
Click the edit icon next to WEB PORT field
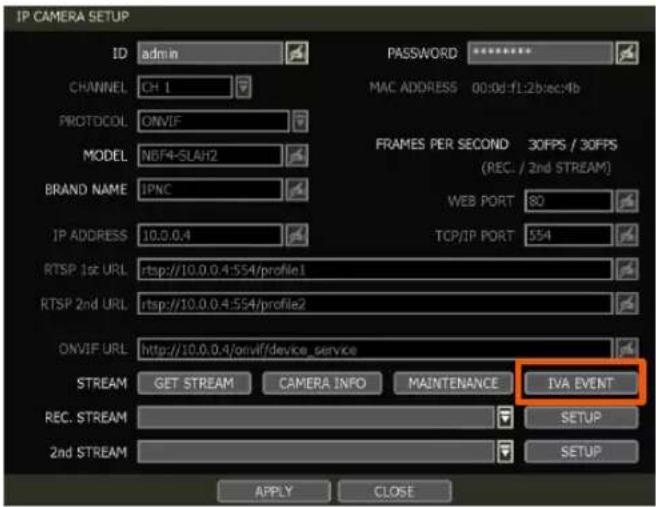(x=627, y=201)
